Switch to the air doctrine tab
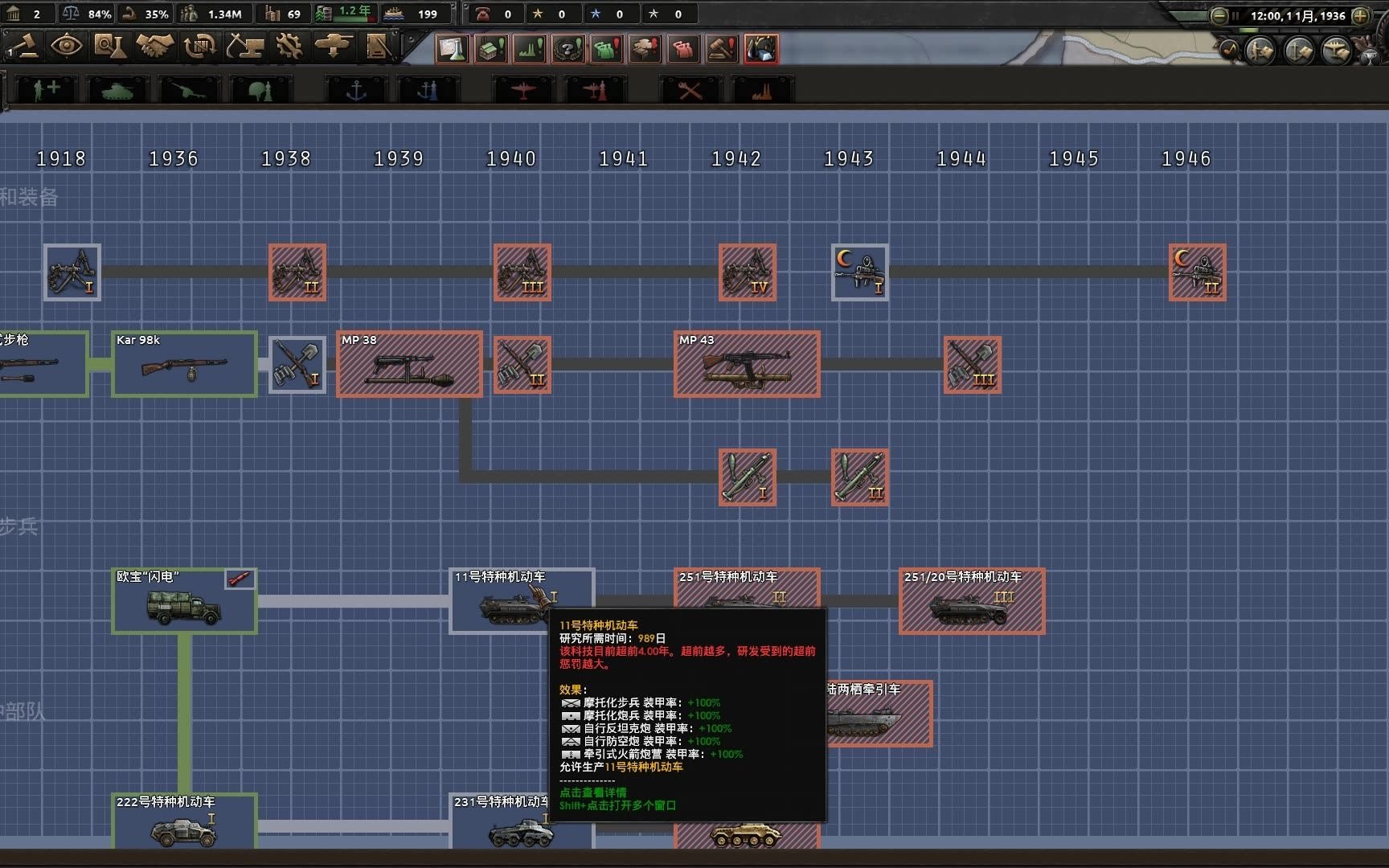Viewport: 1389px width, 868px height. click(595, 89)
